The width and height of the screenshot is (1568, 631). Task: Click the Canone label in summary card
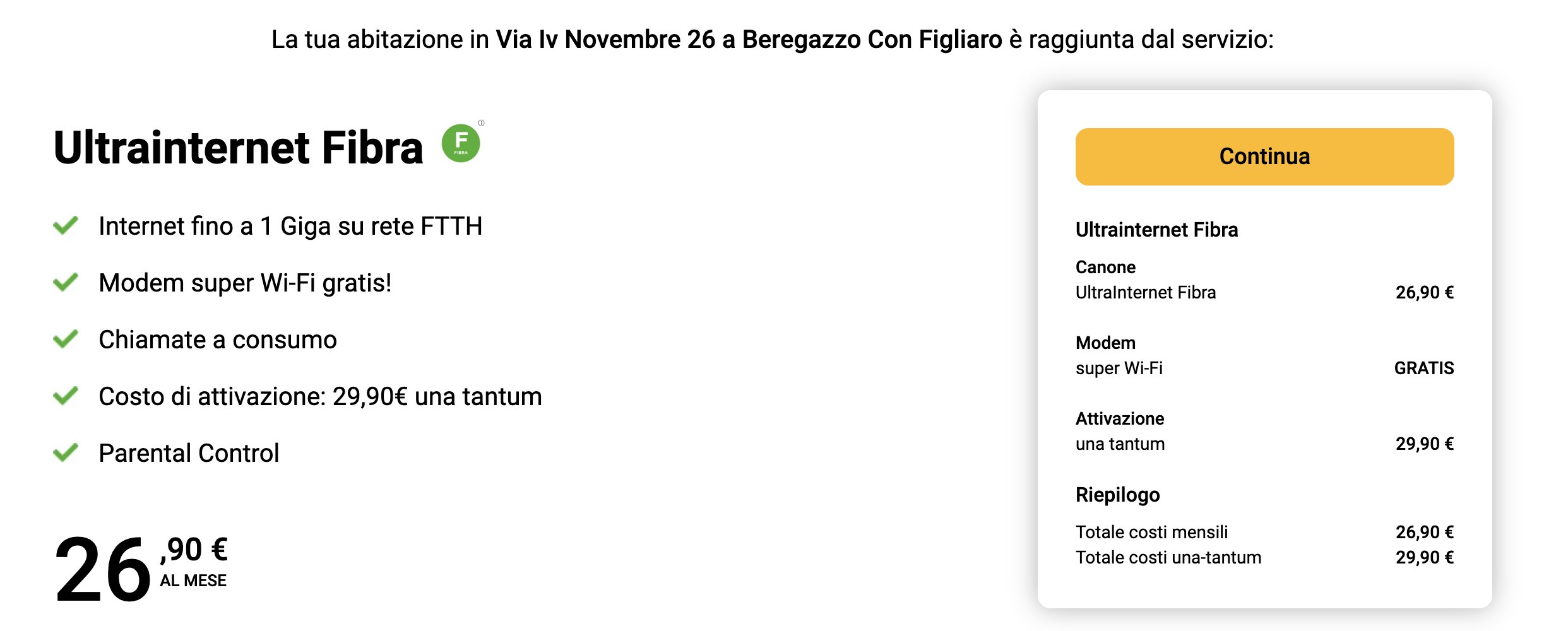pyautogui.click(x=1105, y=267)
